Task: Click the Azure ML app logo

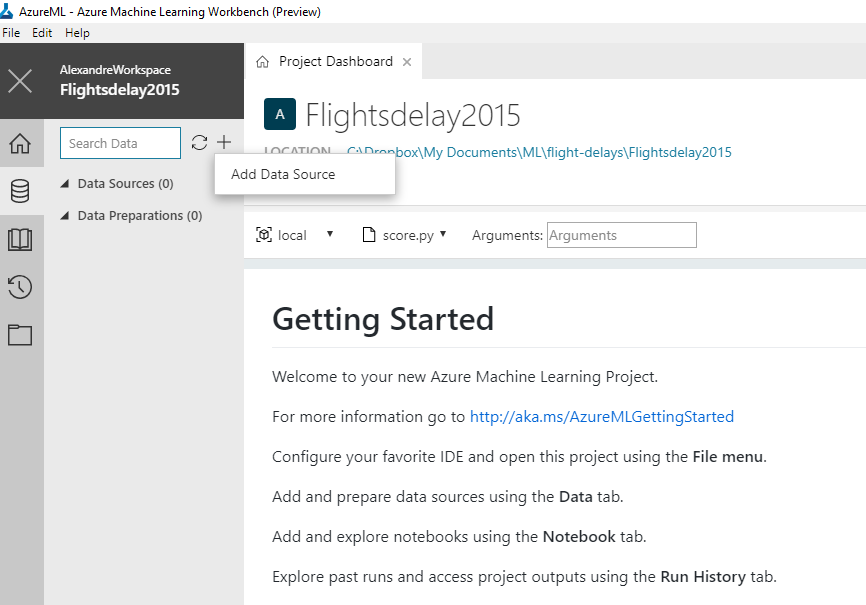Action: pos(7,10)
